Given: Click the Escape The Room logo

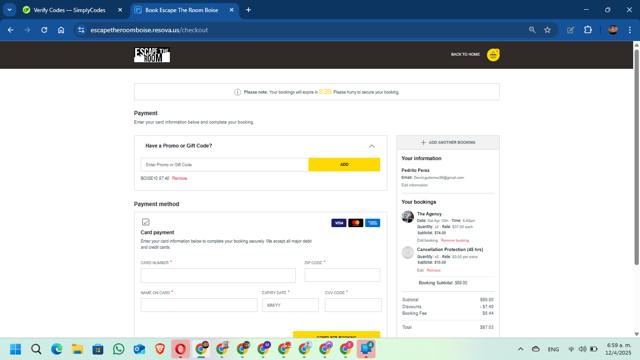Looking at the screenshot, I should [x=152, y=55].
